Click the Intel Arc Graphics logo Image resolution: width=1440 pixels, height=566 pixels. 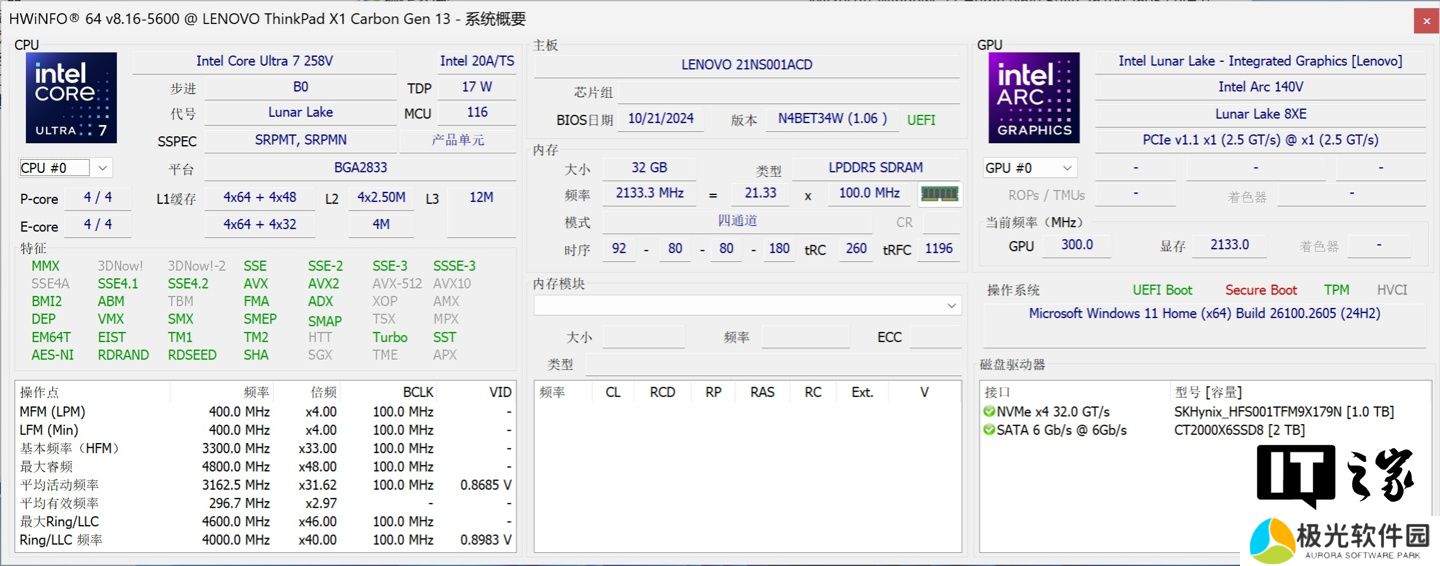(1034, 97)
